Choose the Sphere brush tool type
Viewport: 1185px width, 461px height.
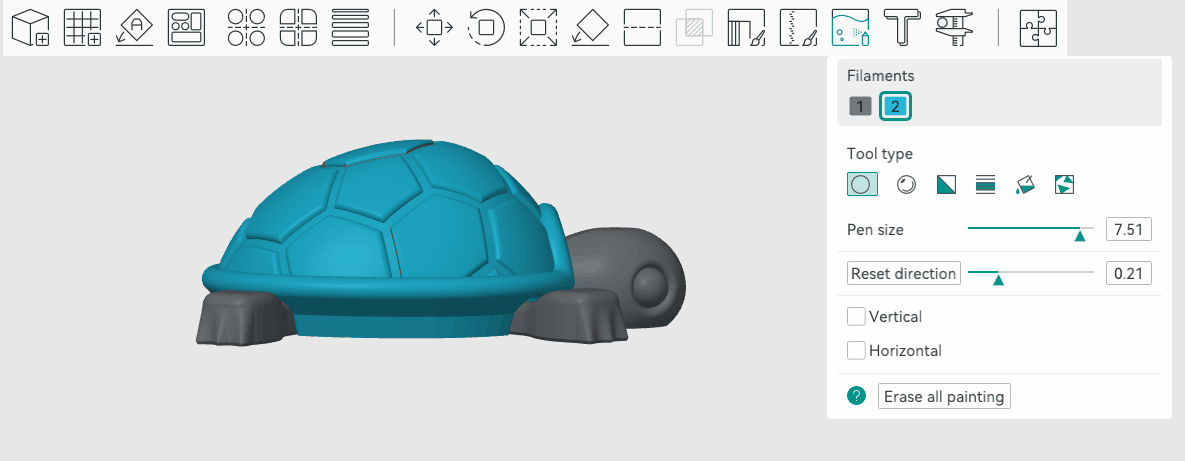906,184
